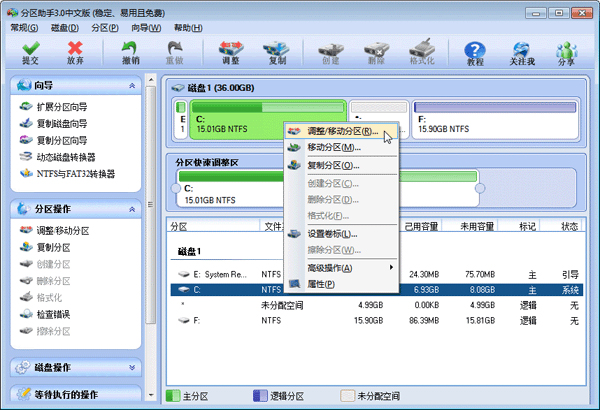Click the 放弃 (Discard) toolbar icon

(x=75, y=52)
